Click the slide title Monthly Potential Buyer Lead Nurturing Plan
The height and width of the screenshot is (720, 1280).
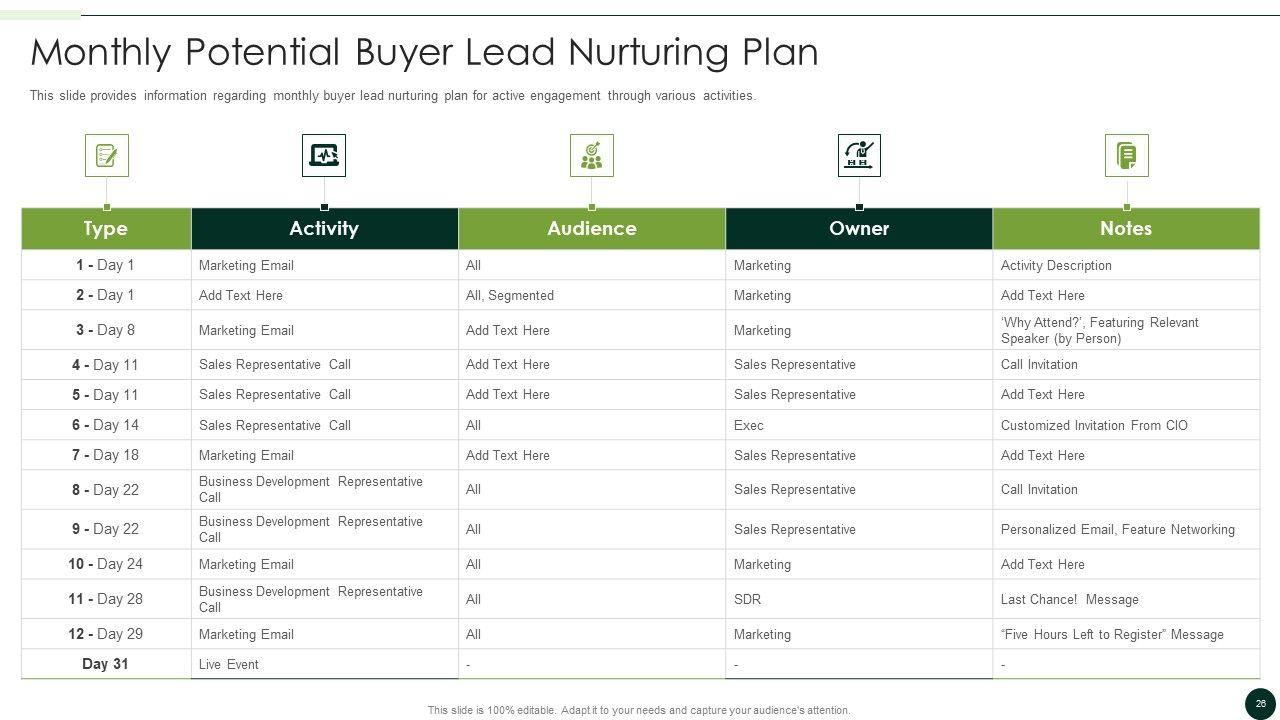click(424, 52)
